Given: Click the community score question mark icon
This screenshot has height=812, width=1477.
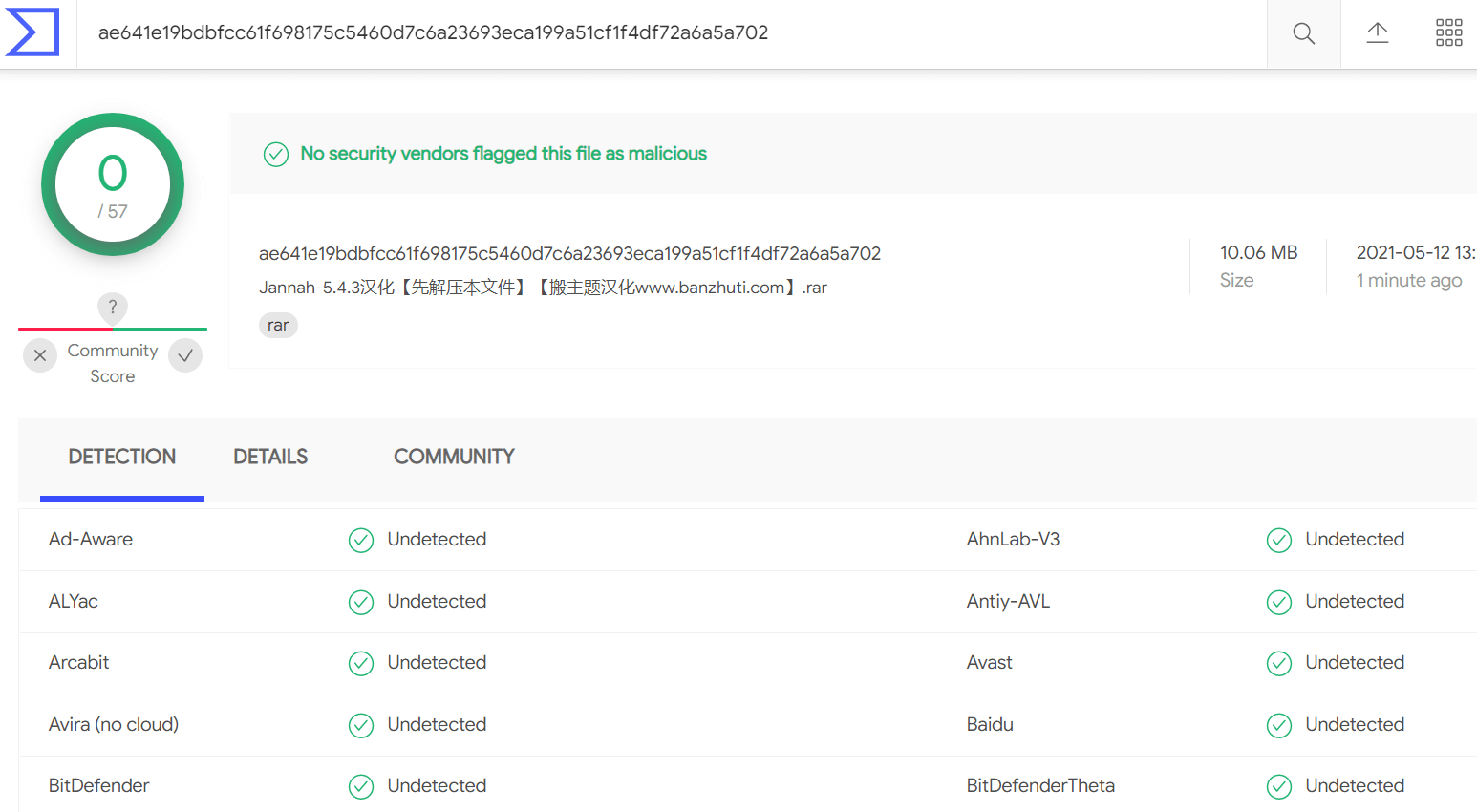Looking at the screenshot, I should pos(113,307).
